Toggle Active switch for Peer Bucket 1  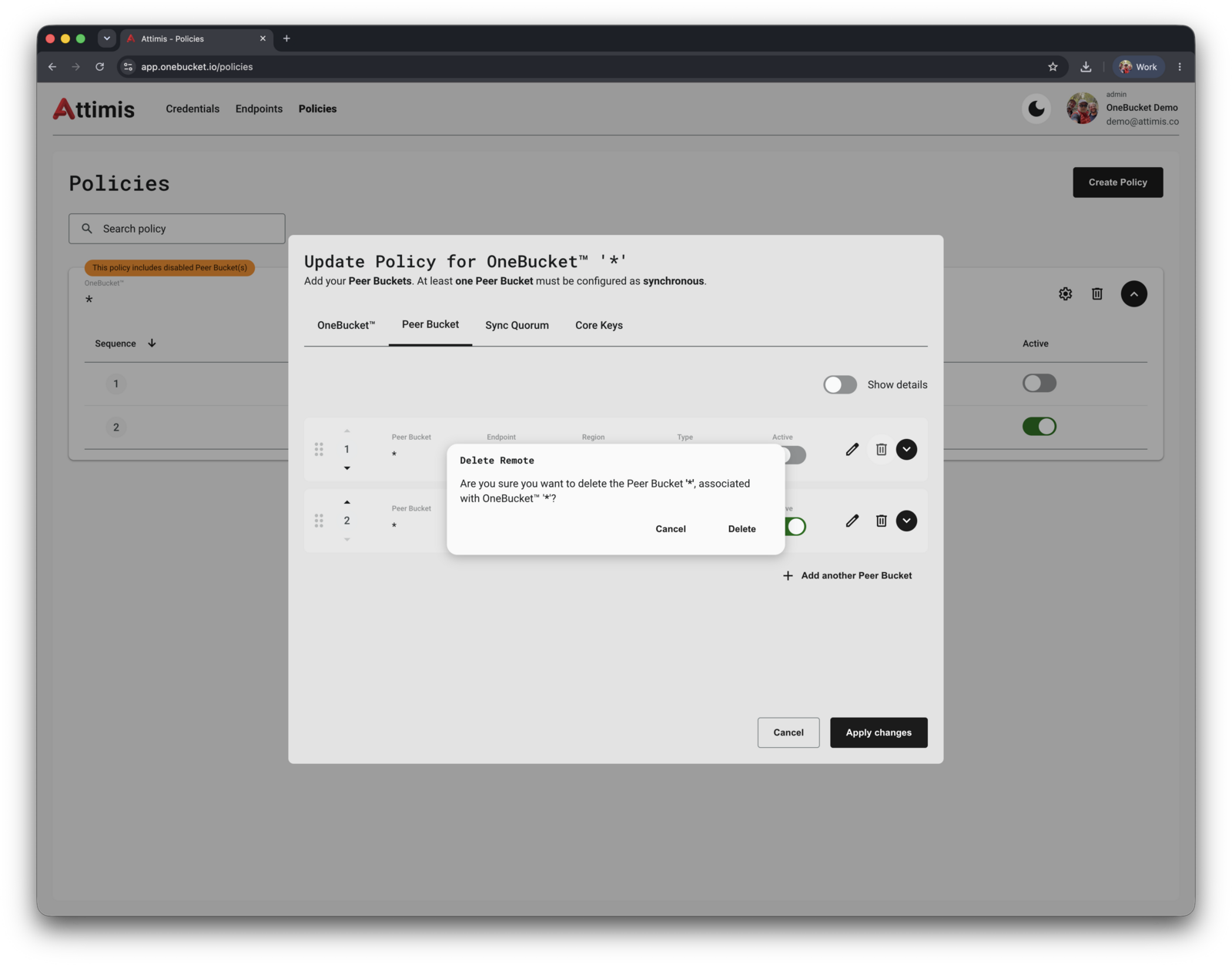click(794, 455)
